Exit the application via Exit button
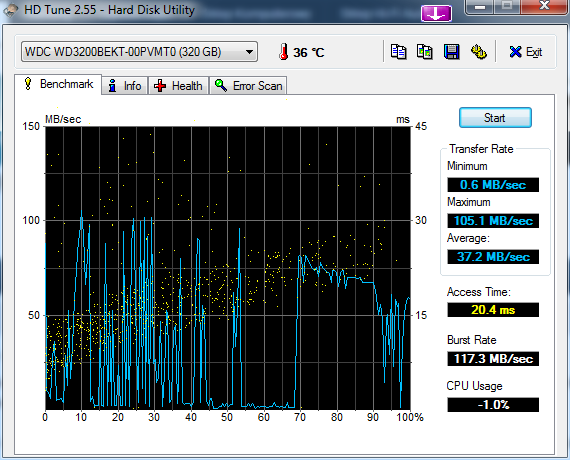The image size is (570, 460). pos(526,52)
